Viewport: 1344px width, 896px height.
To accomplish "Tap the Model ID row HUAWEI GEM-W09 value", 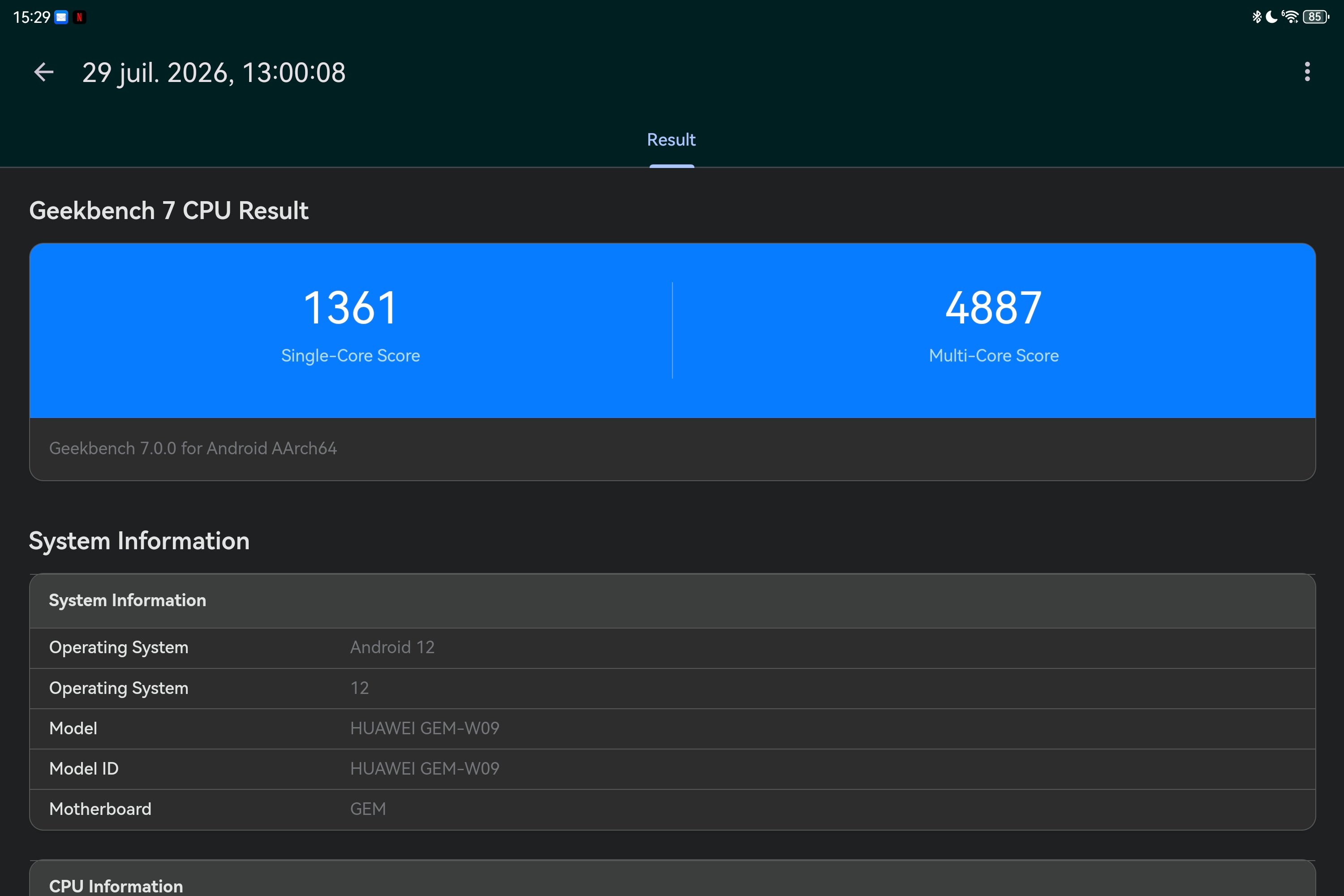I will pos(425,769).
